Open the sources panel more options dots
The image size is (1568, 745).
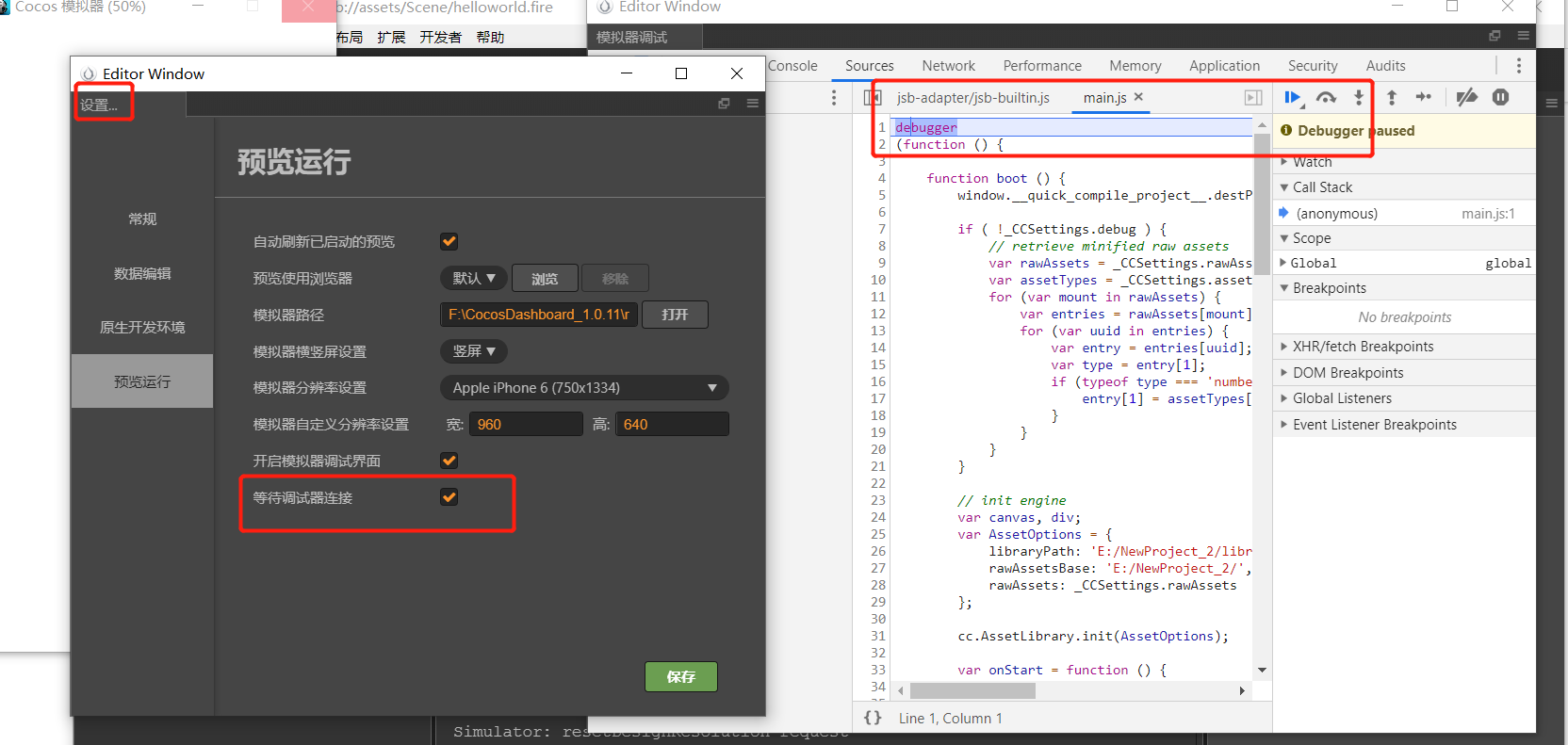[833, 97]
